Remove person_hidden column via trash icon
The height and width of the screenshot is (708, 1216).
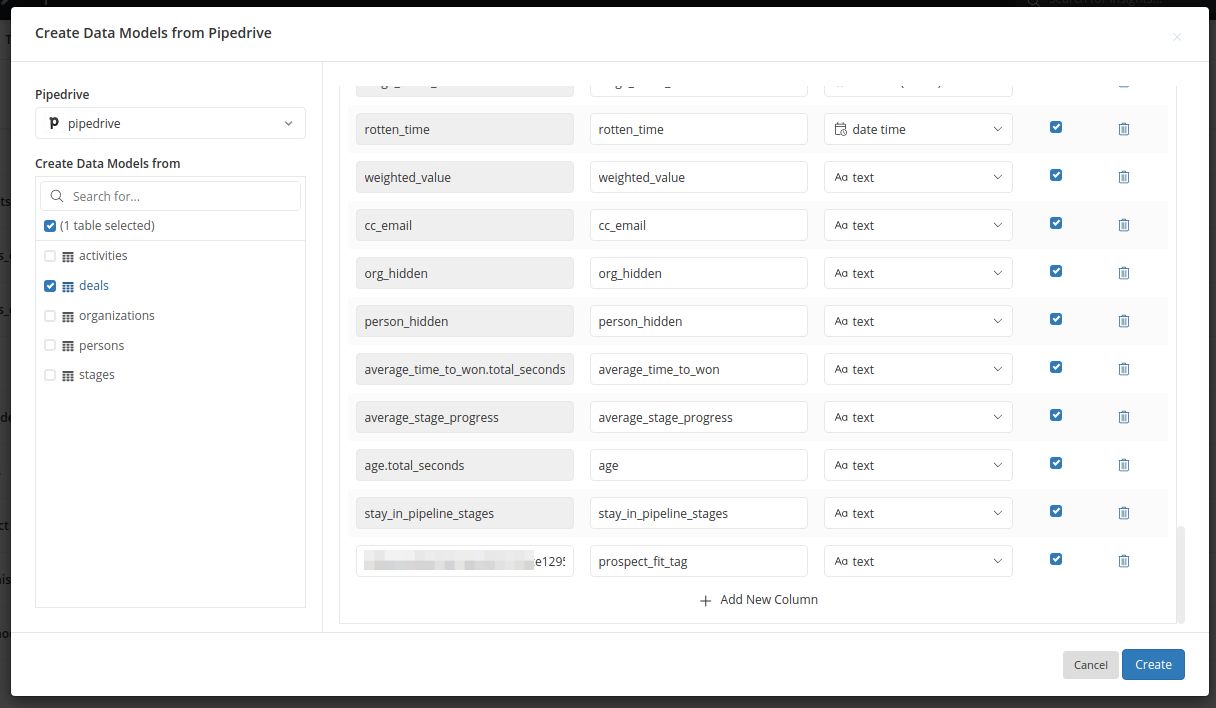point(1123,321)
